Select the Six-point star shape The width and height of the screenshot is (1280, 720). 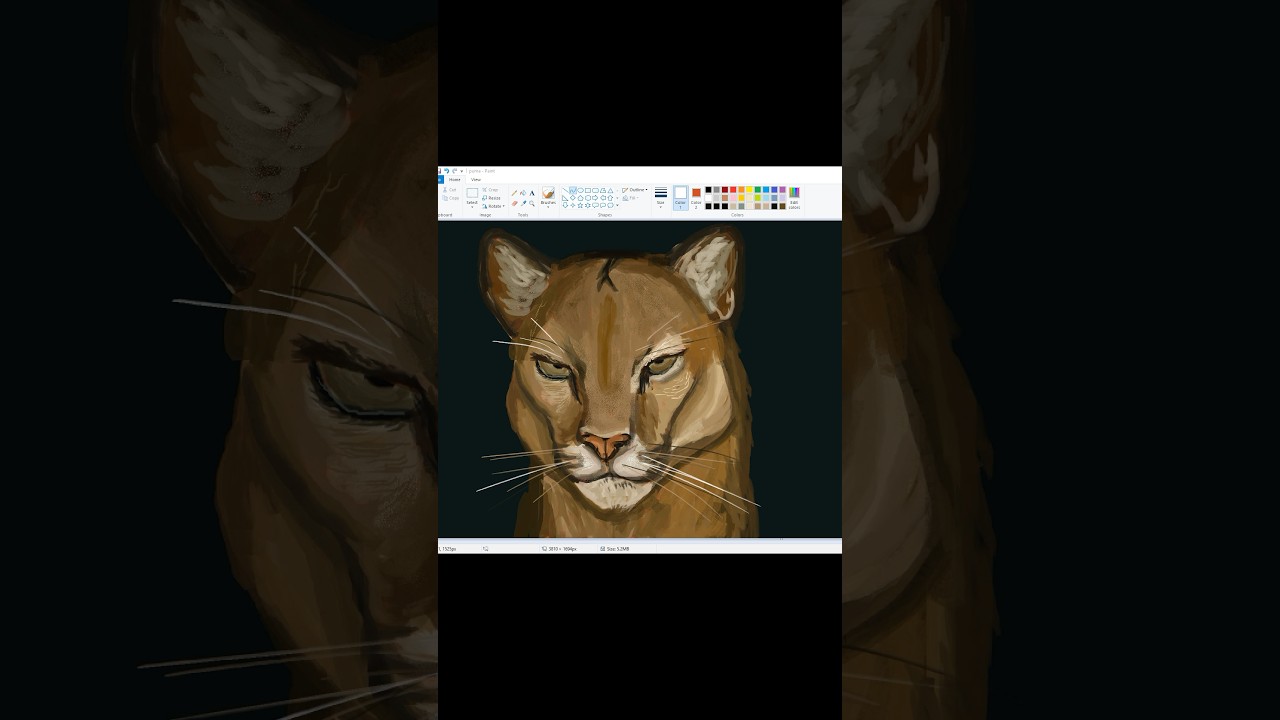(x=588, y=205)
